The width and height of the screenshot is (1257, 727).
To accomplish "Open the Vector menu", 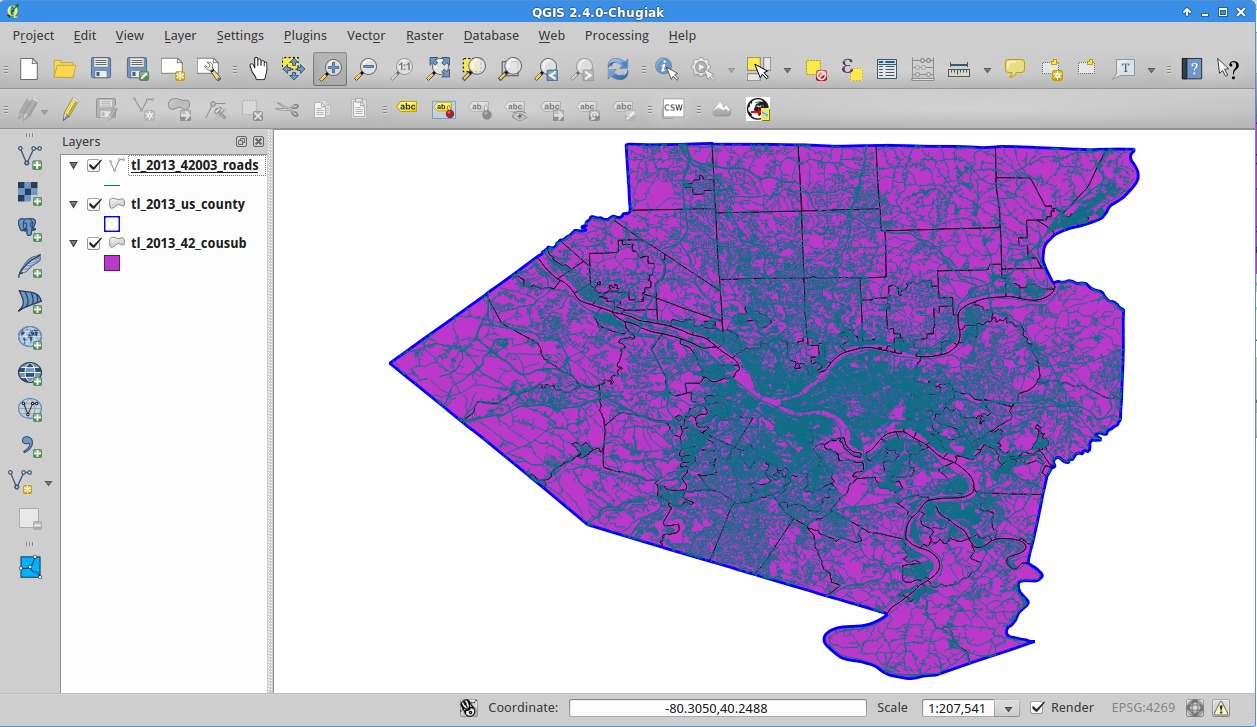I will click(366, 35).
